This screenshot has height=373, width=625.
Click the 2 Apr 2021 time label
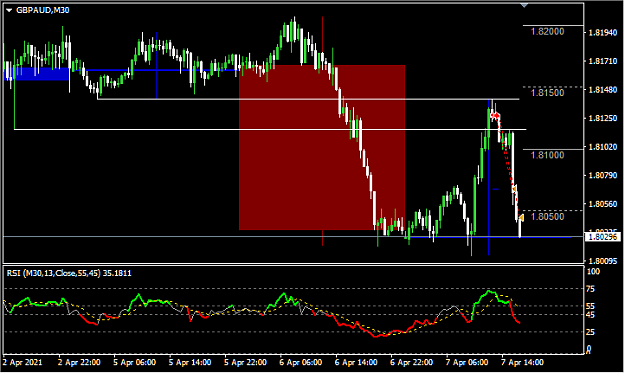pos(22,363)
